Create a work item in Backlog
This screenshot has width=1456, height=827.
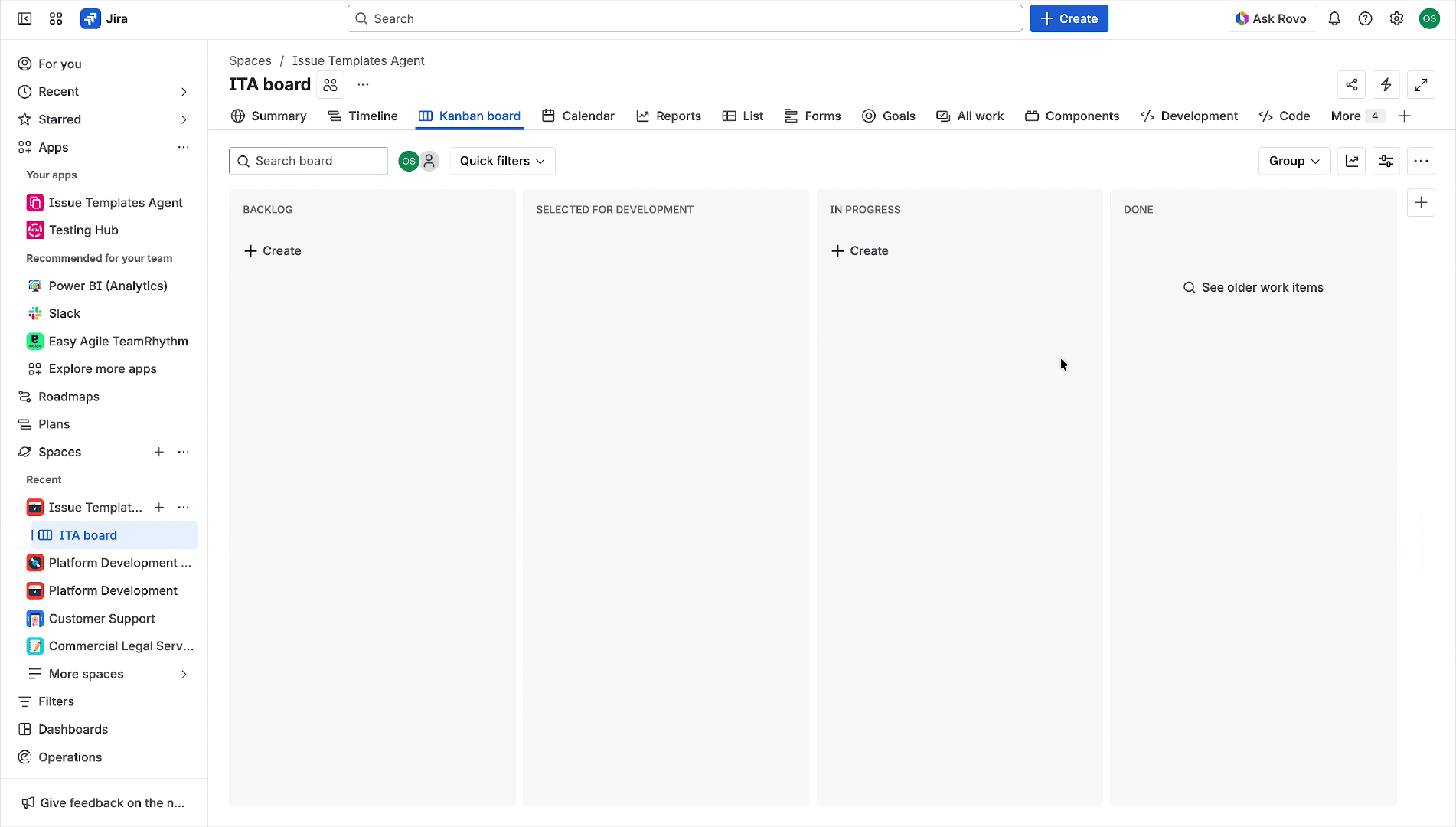point(273,250)
